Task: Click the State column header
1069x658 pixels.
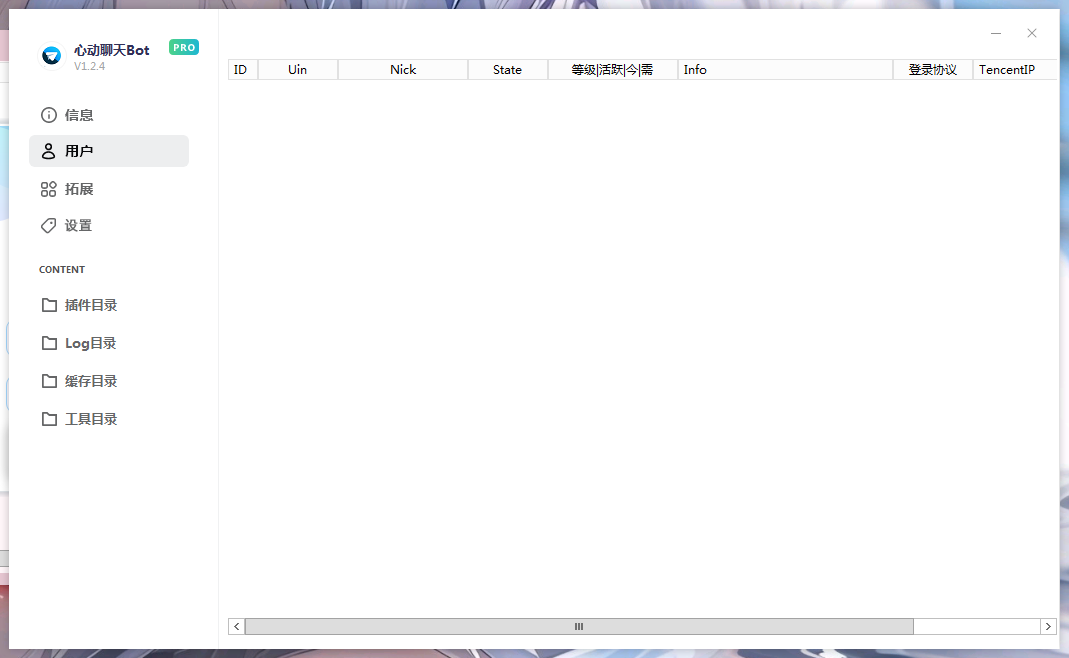Action: click(507, 70)
